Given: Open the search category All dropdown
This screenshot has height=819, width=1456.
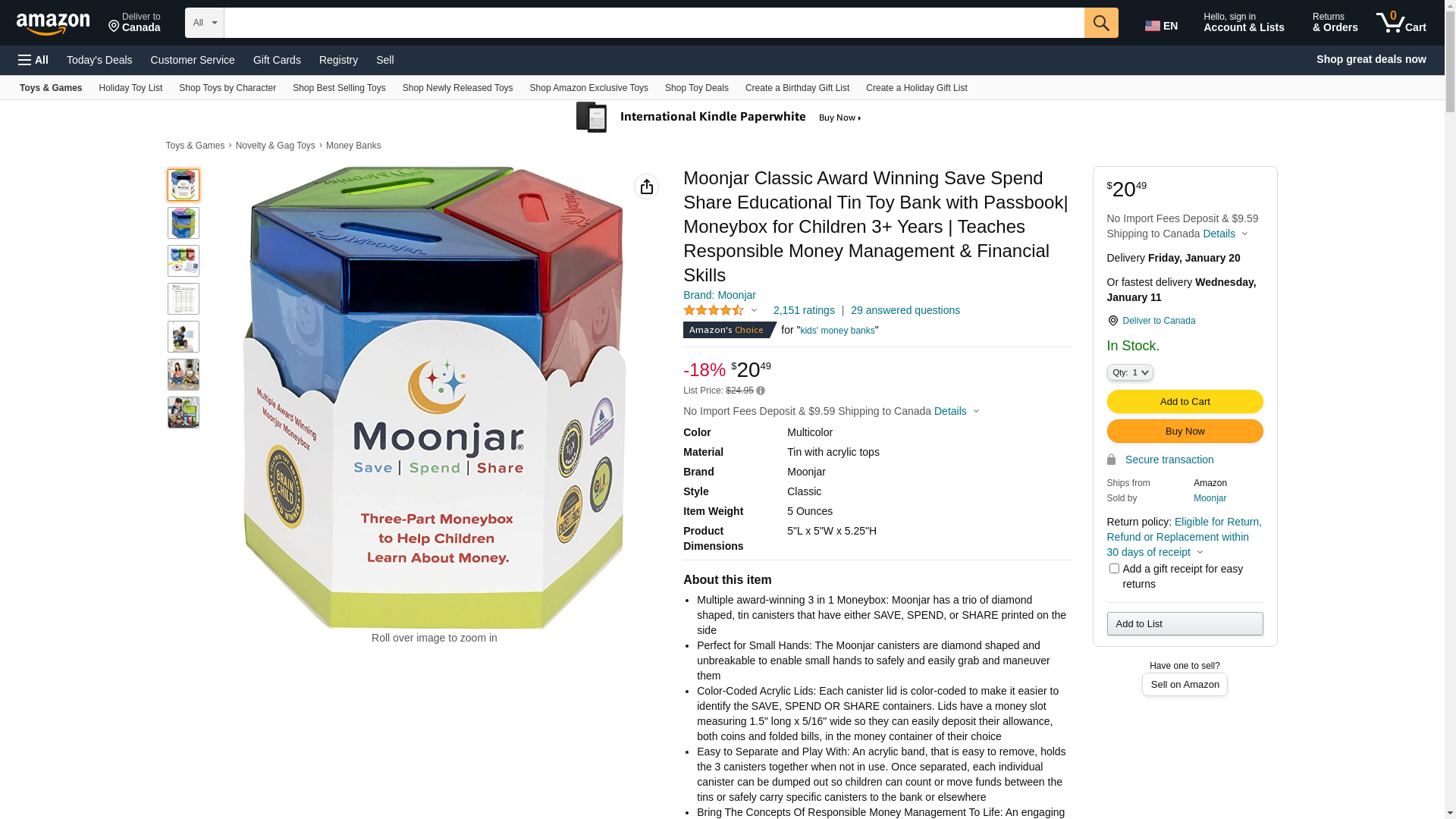Looking at the screenshot, I should click(x=205, y=23).
